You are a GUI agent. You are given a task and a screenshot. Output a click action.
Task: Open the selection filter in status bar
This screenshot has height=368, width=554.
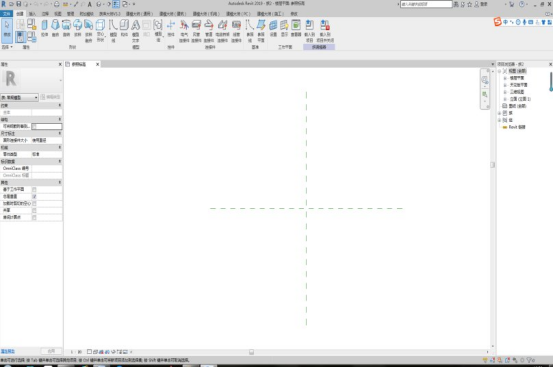tap(530, 360)
